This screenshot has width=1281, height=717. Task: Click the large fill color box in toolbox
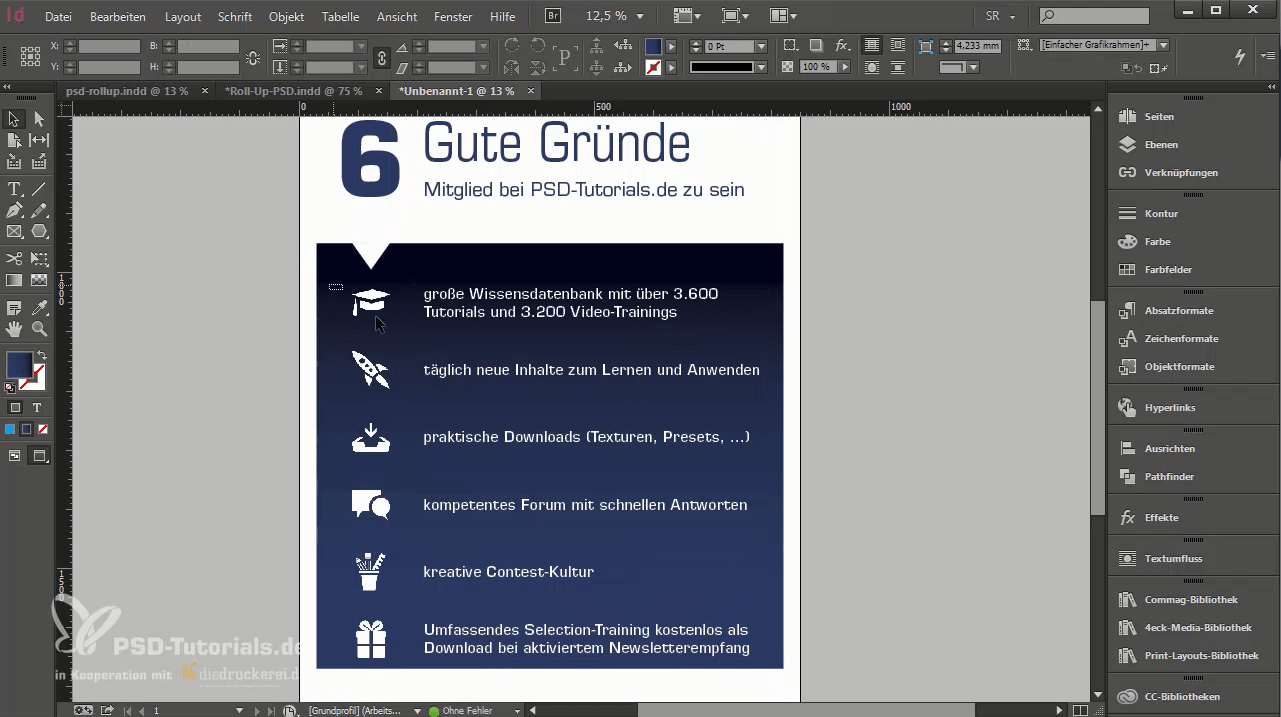tap(19, 366)
